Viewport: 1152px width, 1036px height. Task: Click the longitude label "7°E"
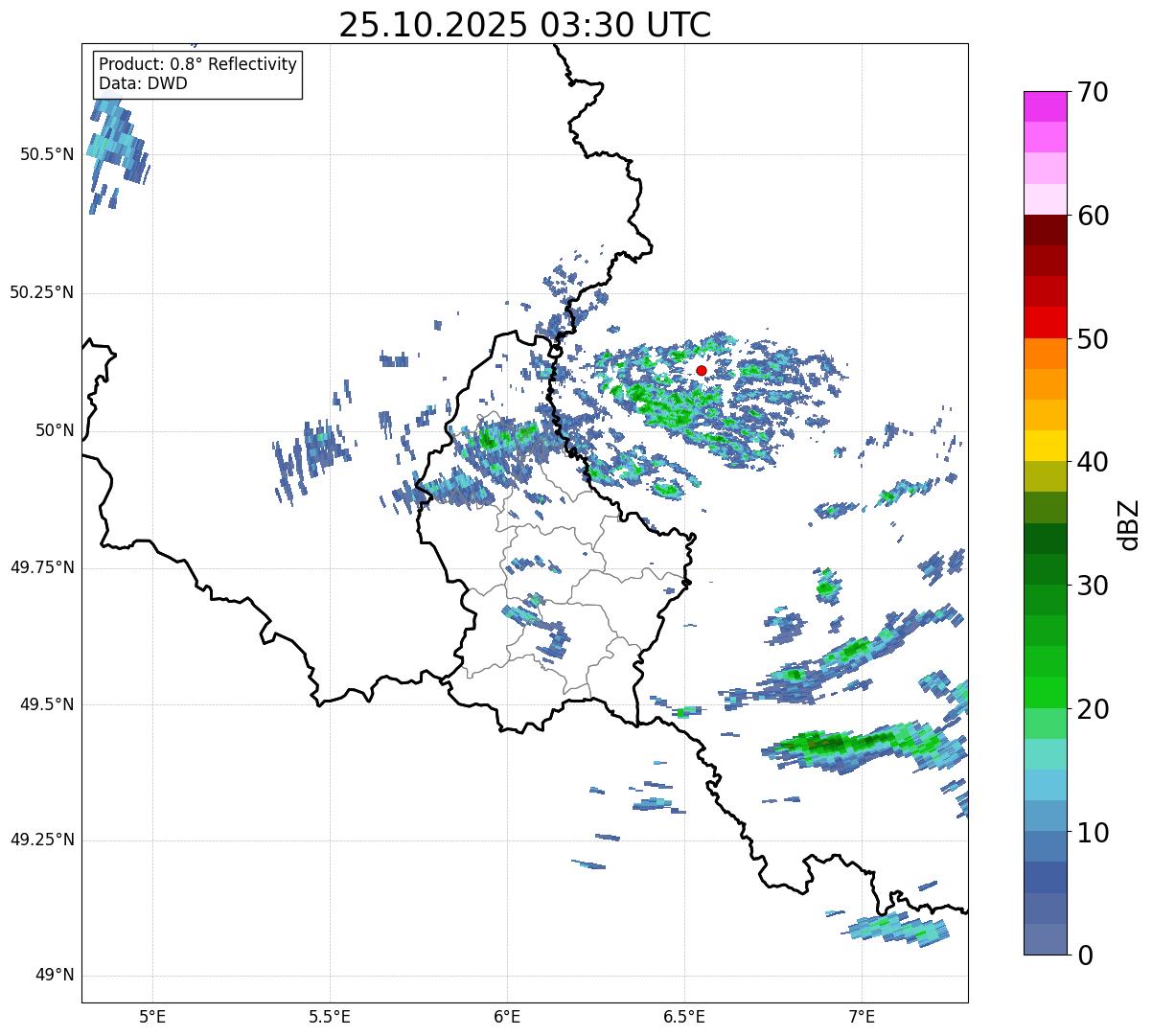862,1017
